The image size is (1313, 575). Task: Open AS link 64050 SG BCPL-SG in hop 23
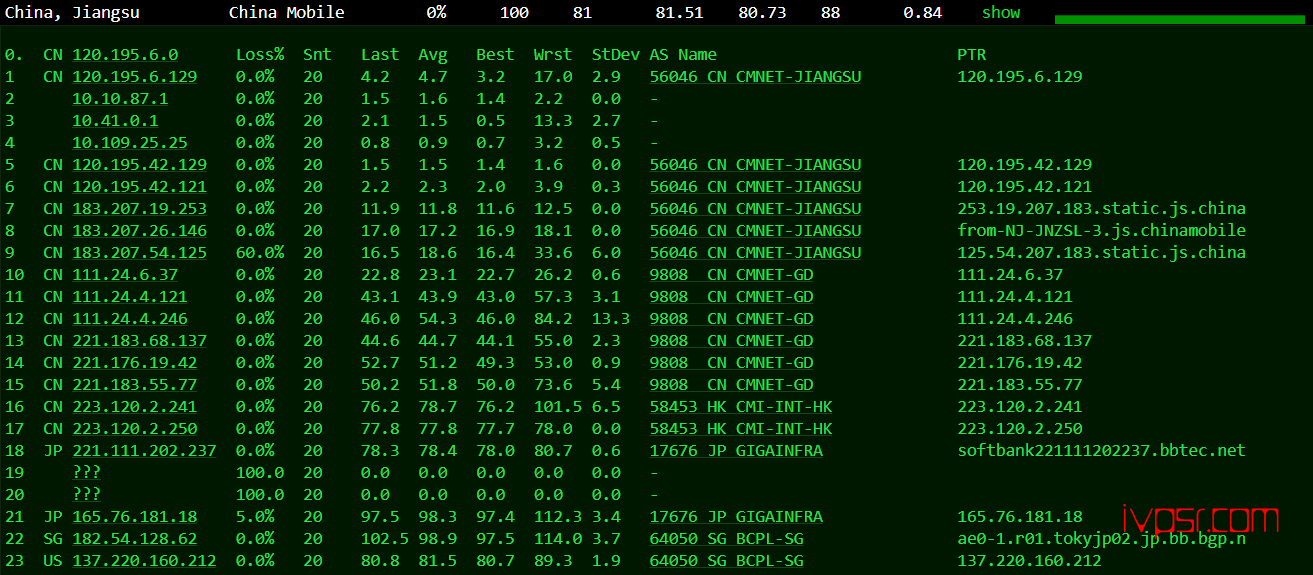726,561
